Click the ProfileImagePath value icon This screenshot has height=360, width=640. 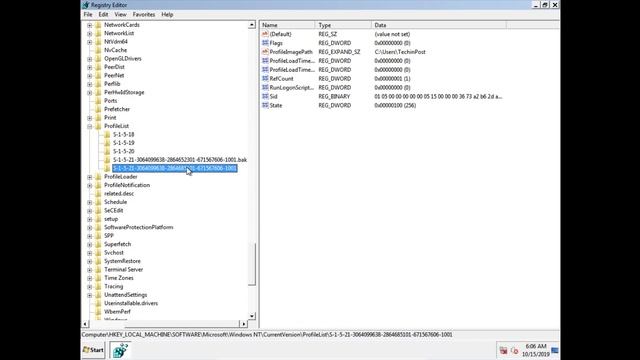[265, 52]
